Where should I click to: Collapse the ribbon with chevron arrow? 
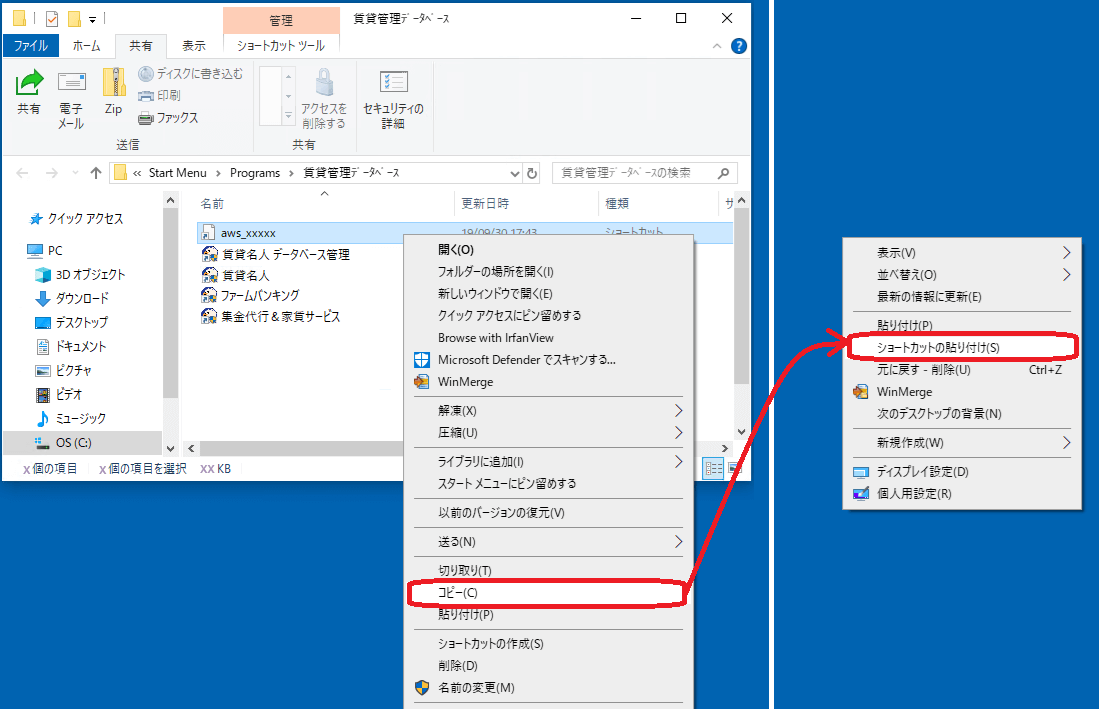(x=716, y=46)
